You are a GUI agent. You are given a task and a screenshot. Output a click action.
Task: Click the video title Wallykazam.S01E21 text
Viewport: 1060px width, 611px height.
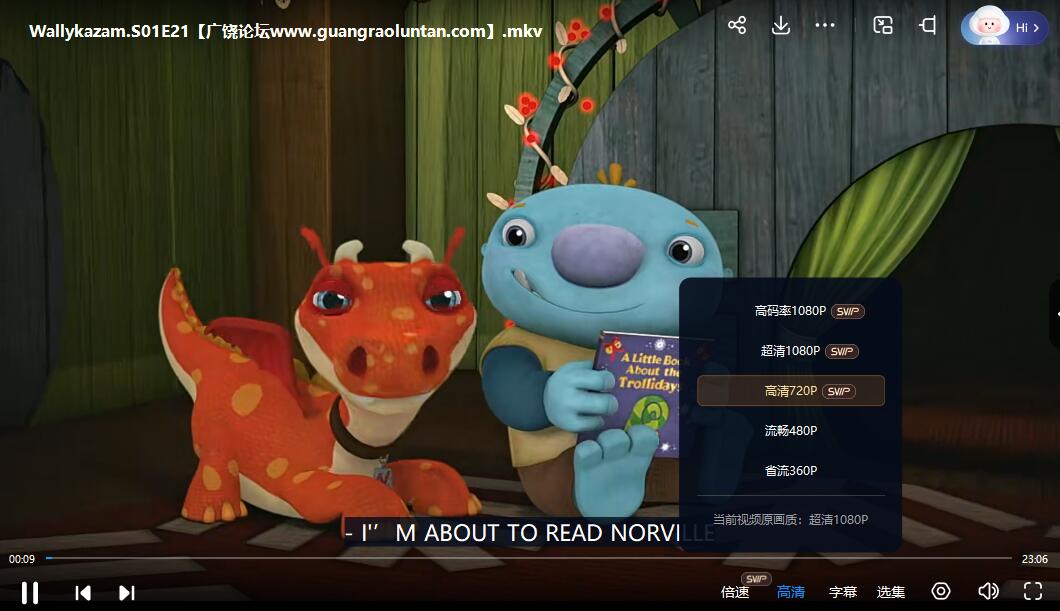[286, 31]
